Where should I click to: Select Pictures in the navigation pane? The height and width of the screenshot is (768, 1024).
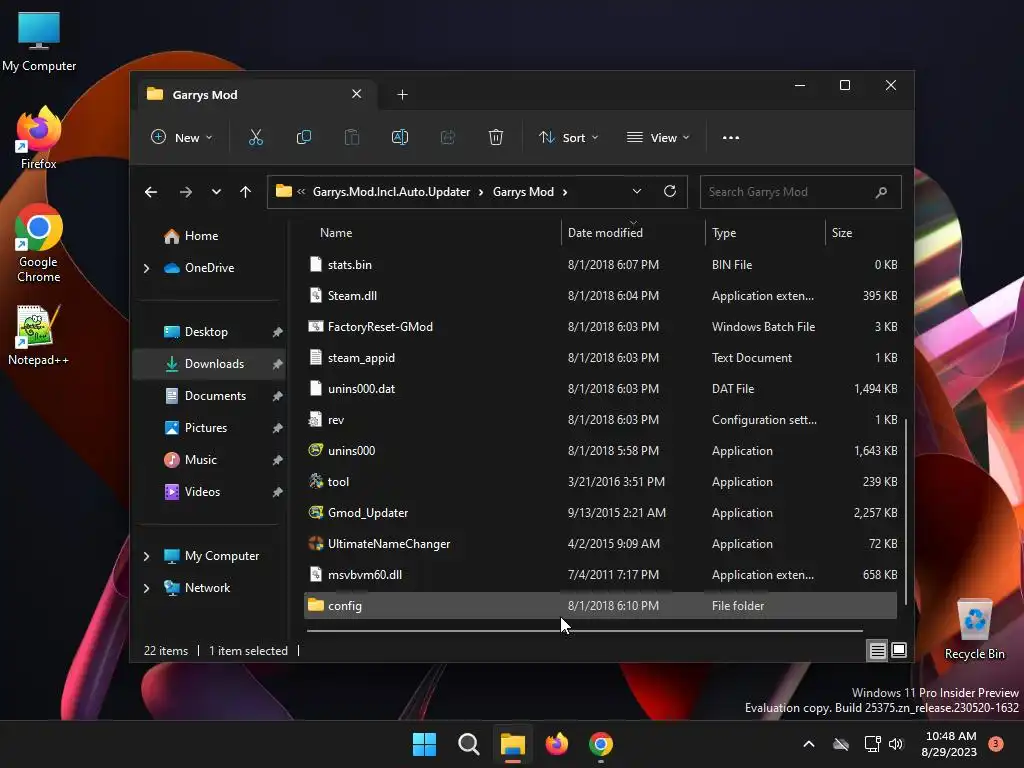[209, 428]
